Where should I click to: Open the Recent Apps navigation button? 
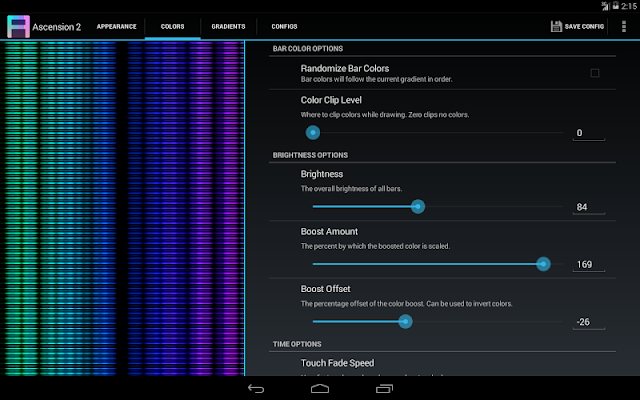tap(384, 389)
